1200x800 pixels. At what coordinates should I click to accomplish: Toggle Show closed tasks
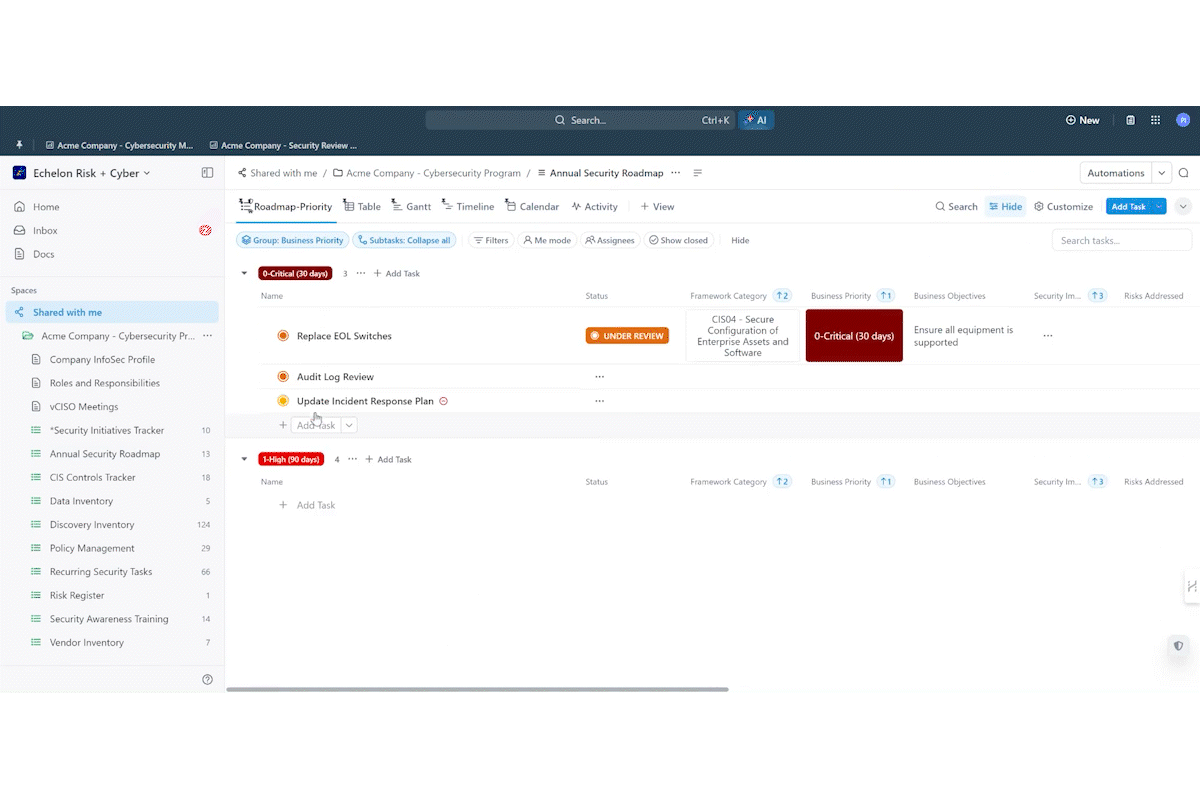pyautogui.click(x=678, y=240)
